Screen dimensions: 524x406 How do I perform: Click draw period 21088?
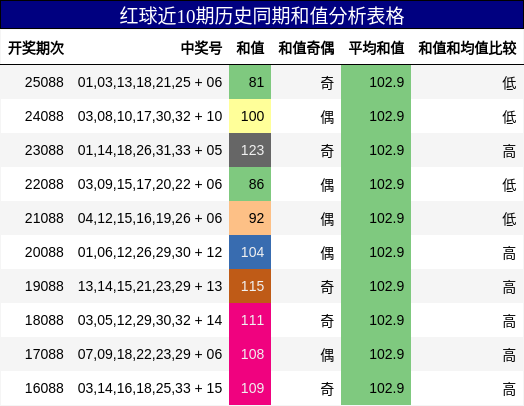pos(44,218)
